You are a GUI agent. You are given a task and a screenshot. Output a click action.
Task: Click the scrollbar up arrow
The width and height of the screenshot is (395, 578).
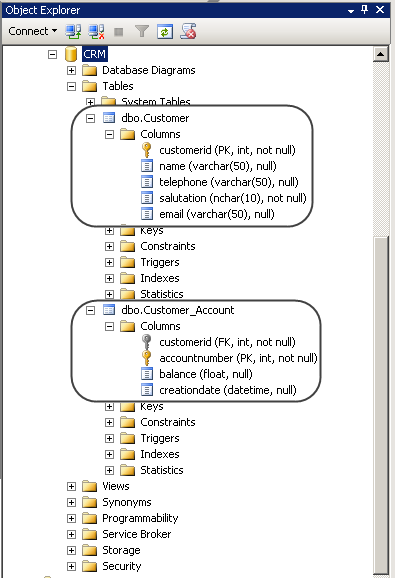click(381, 55)
